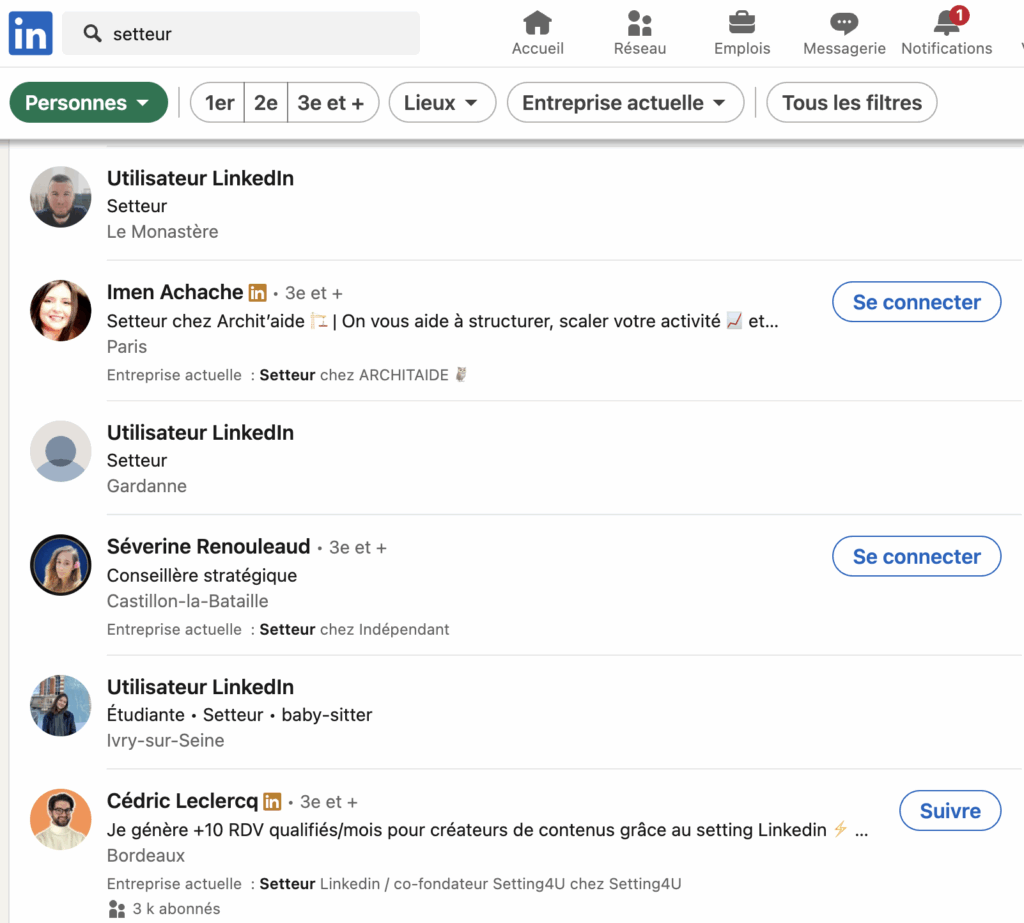Expand the Lieux filter dropdown
This screenshot has height=923, width=1024.
pos(442,103)
